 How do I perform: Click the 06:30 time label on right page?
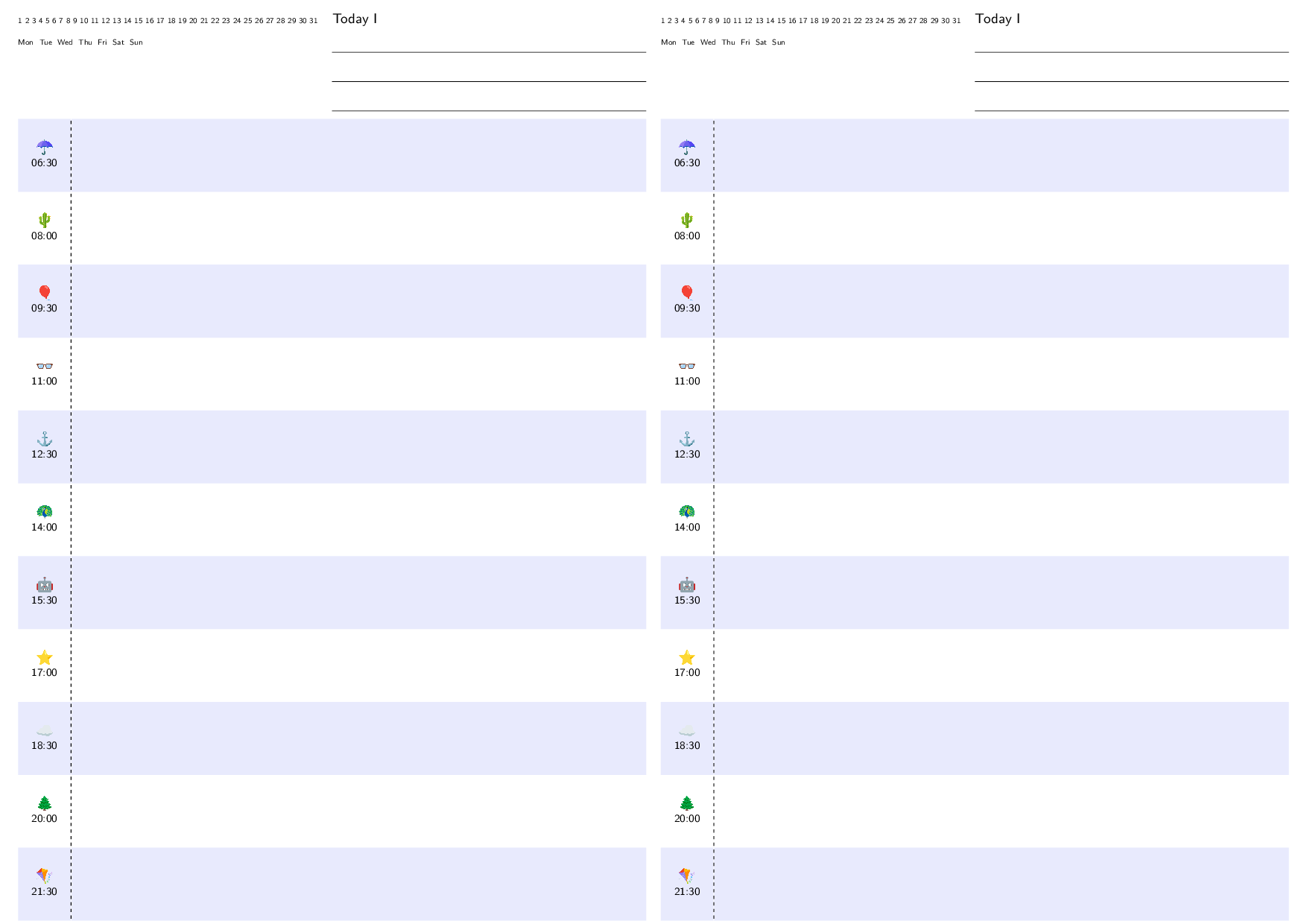pyautogui.click(x=687, y=162)
